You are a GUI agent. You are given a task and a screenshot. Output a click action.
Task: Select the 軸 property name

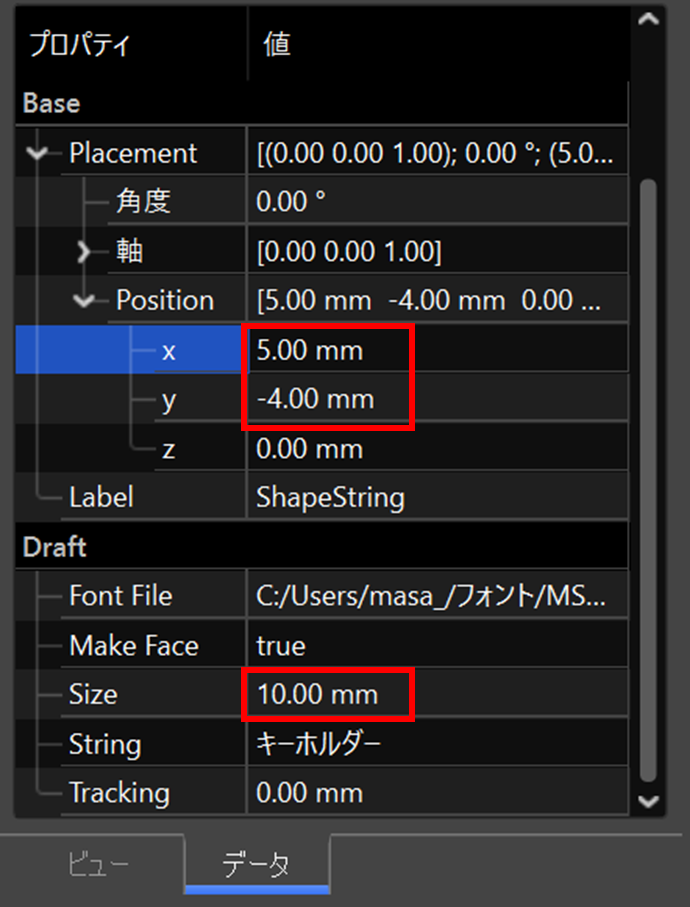[x=129, y=252]
